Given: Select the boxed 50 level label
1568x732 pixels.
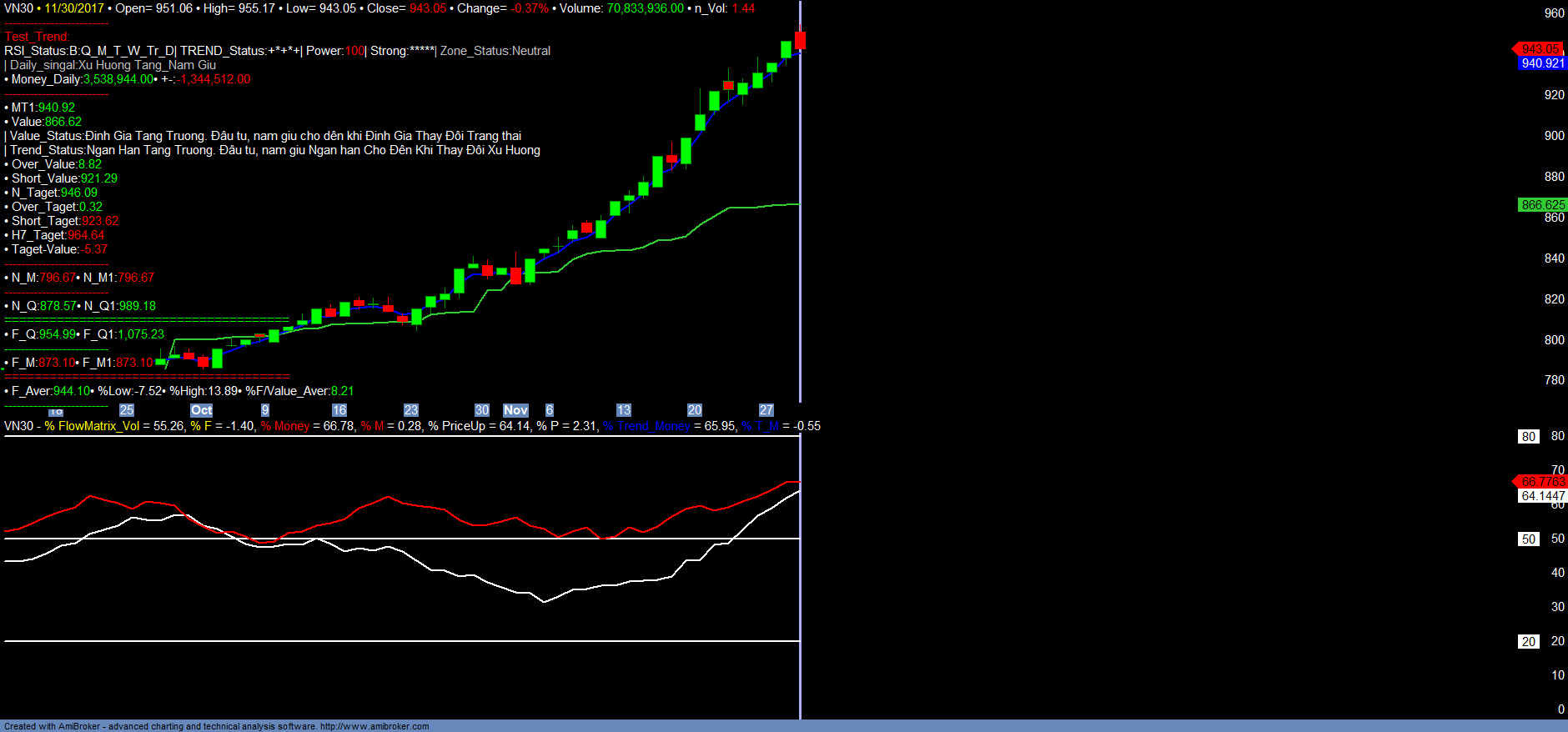Looking at the screenshot, I should point(1528,539).
